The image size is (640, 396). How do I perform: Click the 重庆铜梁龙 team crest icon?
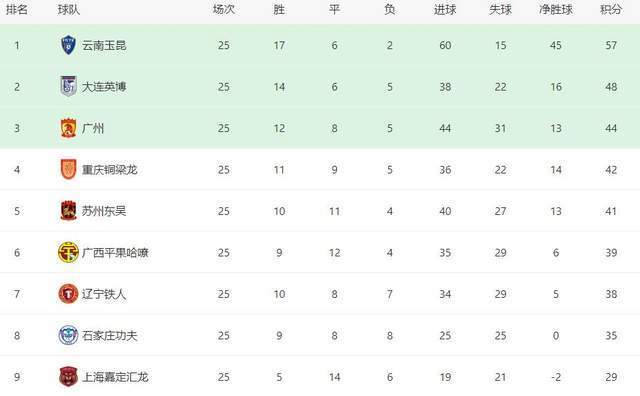68,169
